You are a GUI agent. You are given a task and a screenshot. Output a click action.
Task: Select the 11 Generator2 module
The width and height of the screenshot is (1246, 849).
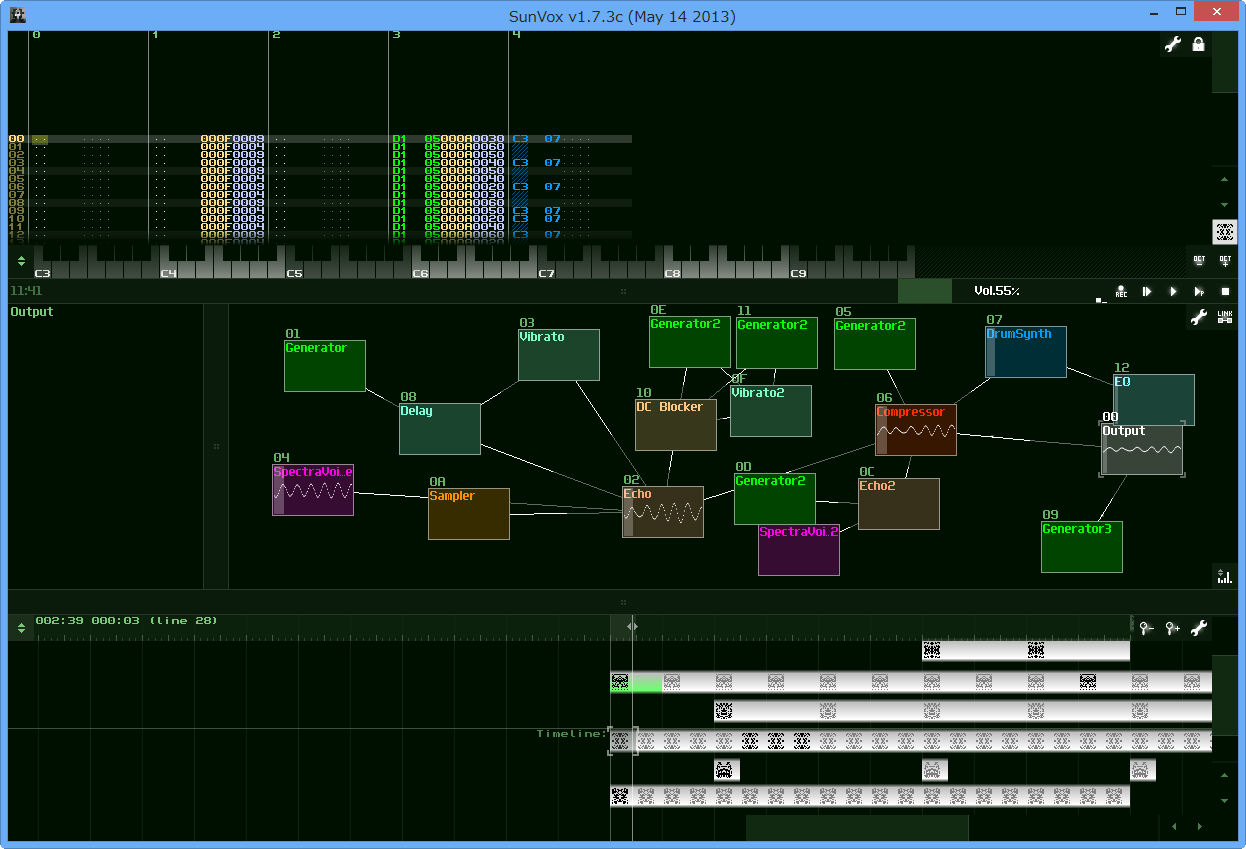tap(777, 343)
